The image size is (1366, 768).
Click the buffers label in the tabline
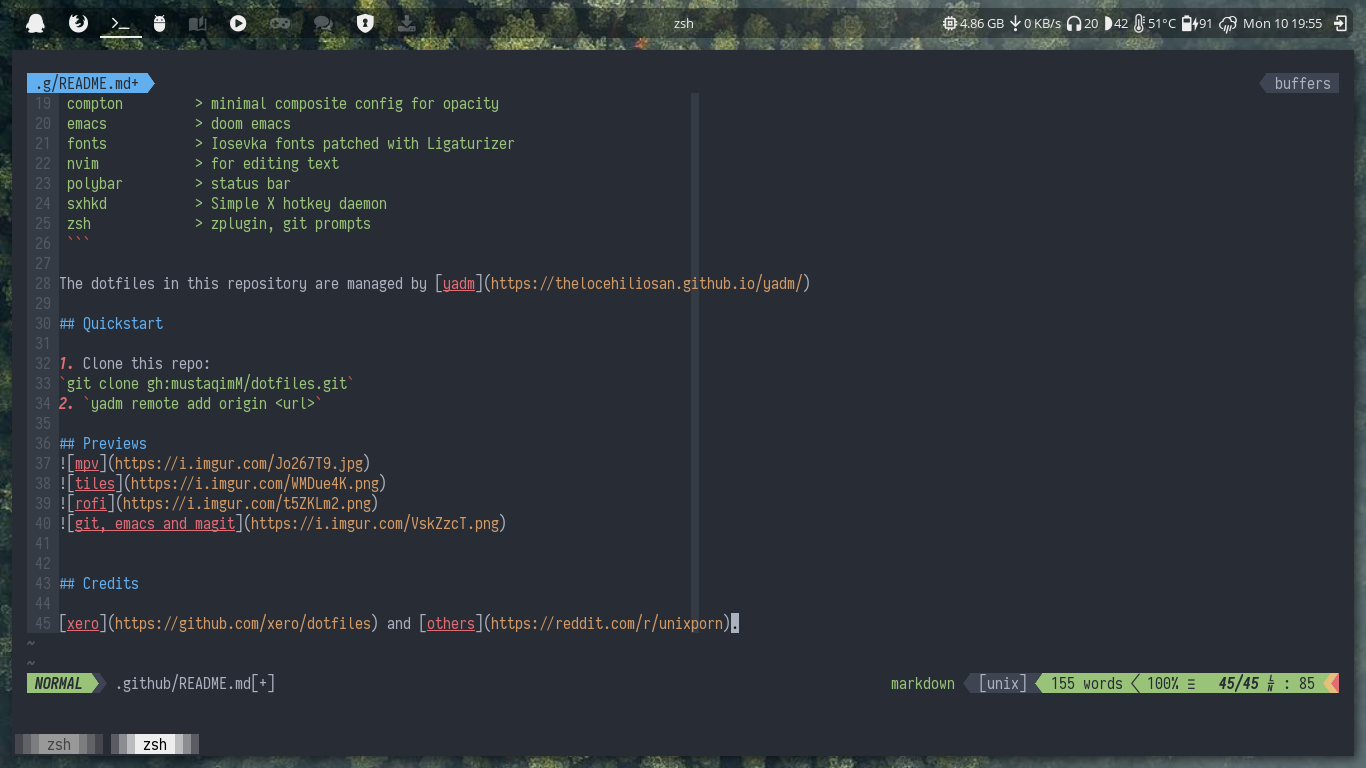click(x=1302, y=83)
